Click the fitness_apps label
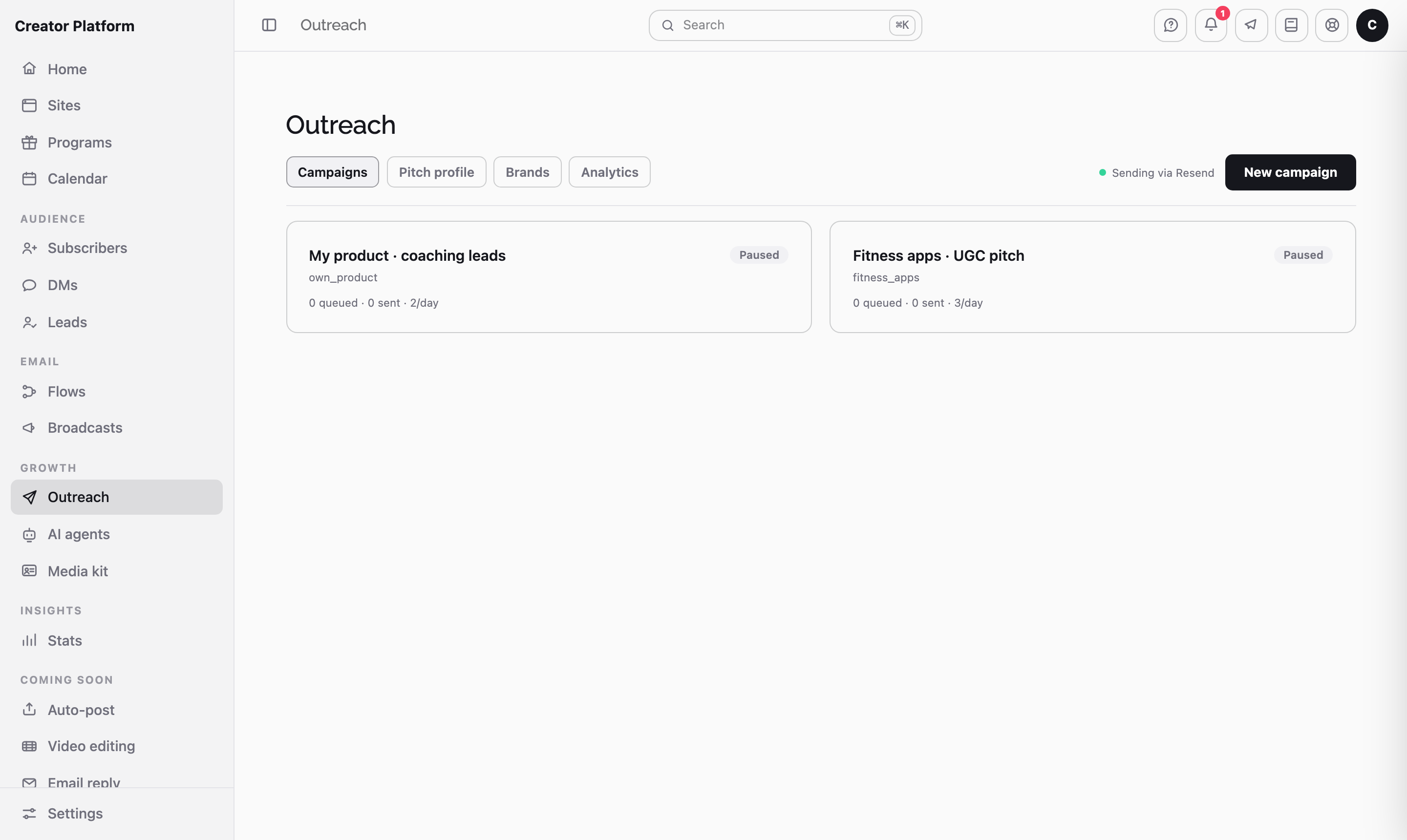 click(x=886, y=277)
